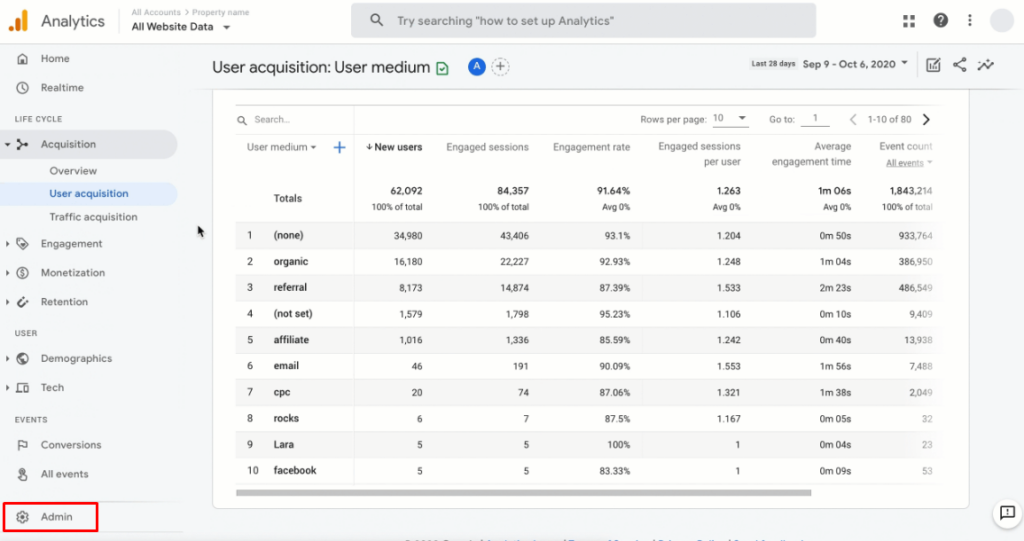Viewport: 1024px width, 541px height.
Task: Select Traffic acquisition in sidebar
Action: coord(93,217)
